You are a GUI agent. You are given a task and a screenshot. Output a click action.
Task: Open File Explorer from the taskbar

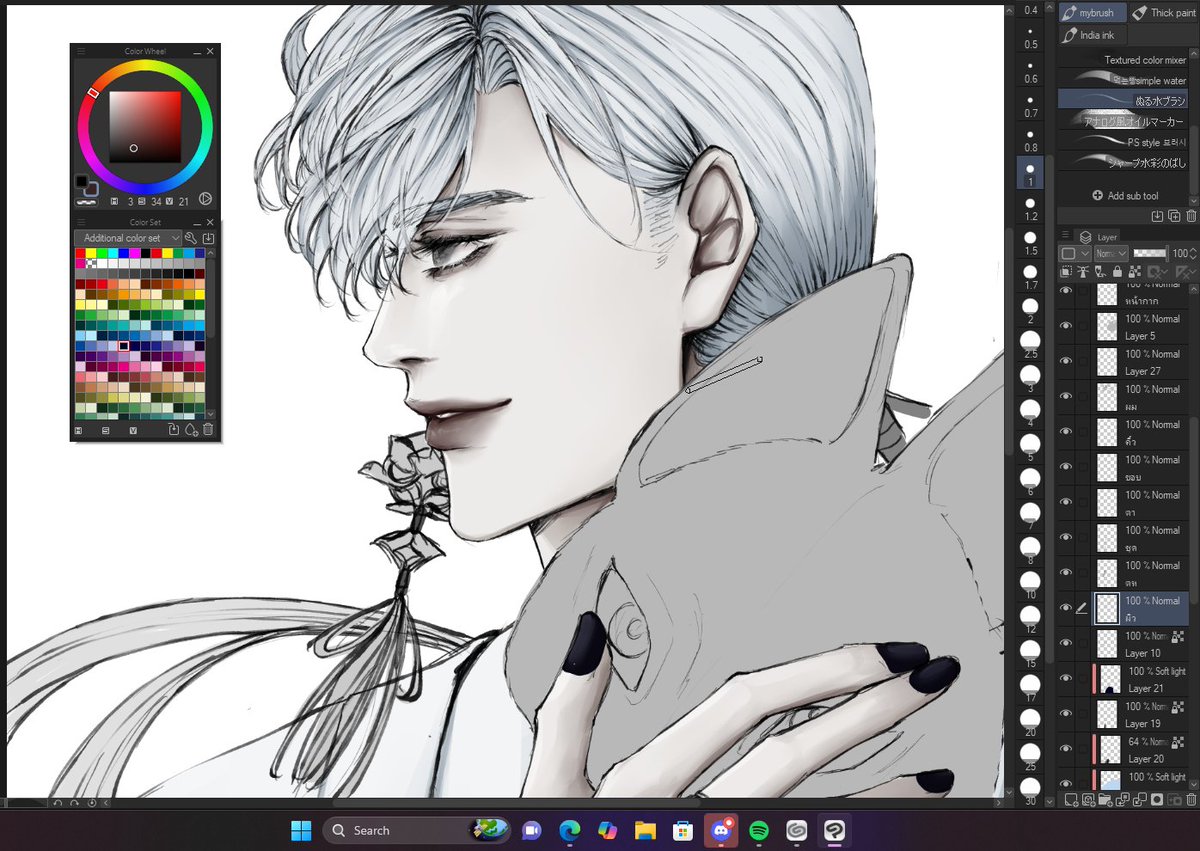pyautogui.click(x=644, y=830)
